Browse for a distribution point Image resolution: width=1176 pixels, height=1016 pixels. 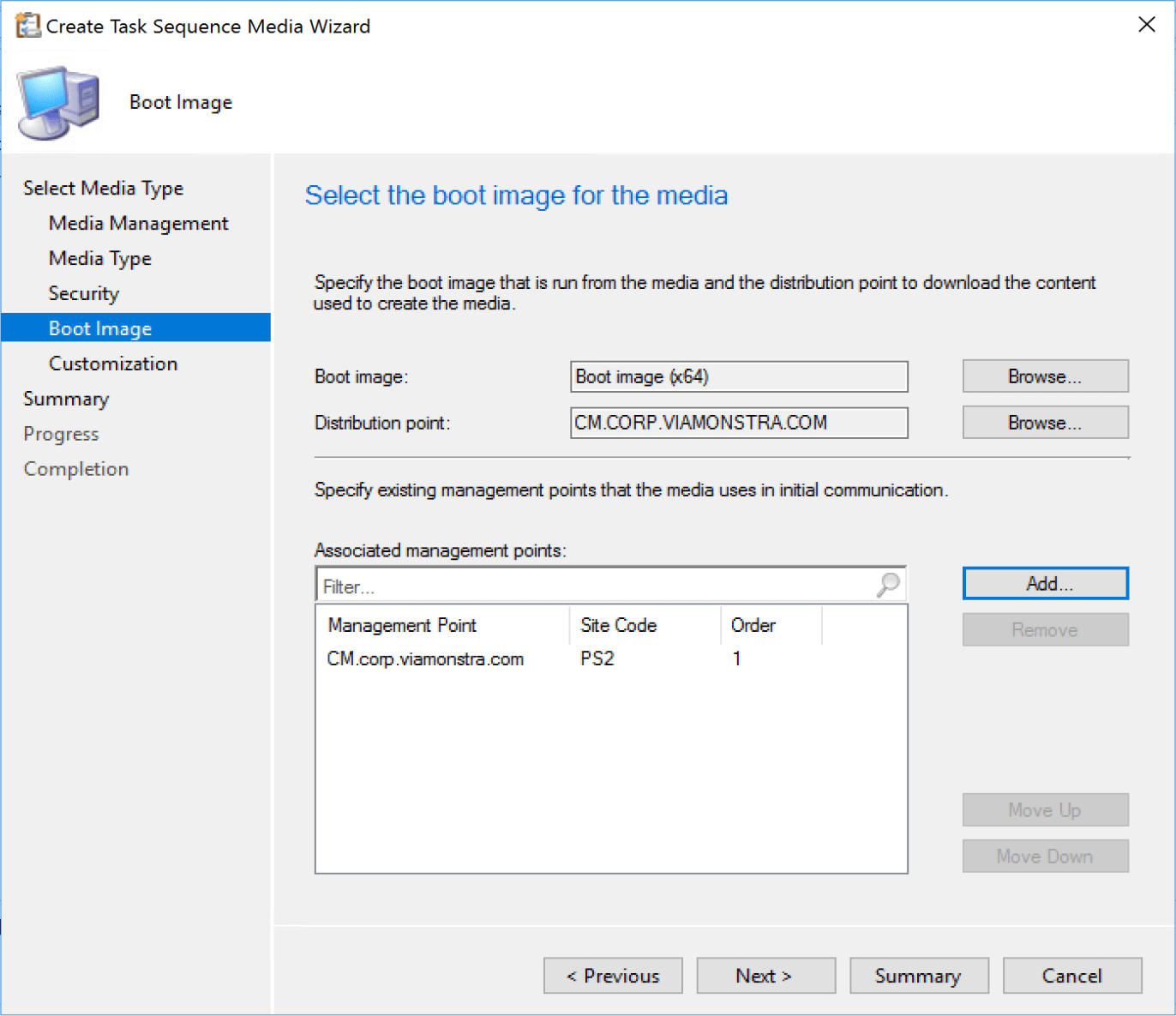pyautogui.click(x=1045, y=422)
